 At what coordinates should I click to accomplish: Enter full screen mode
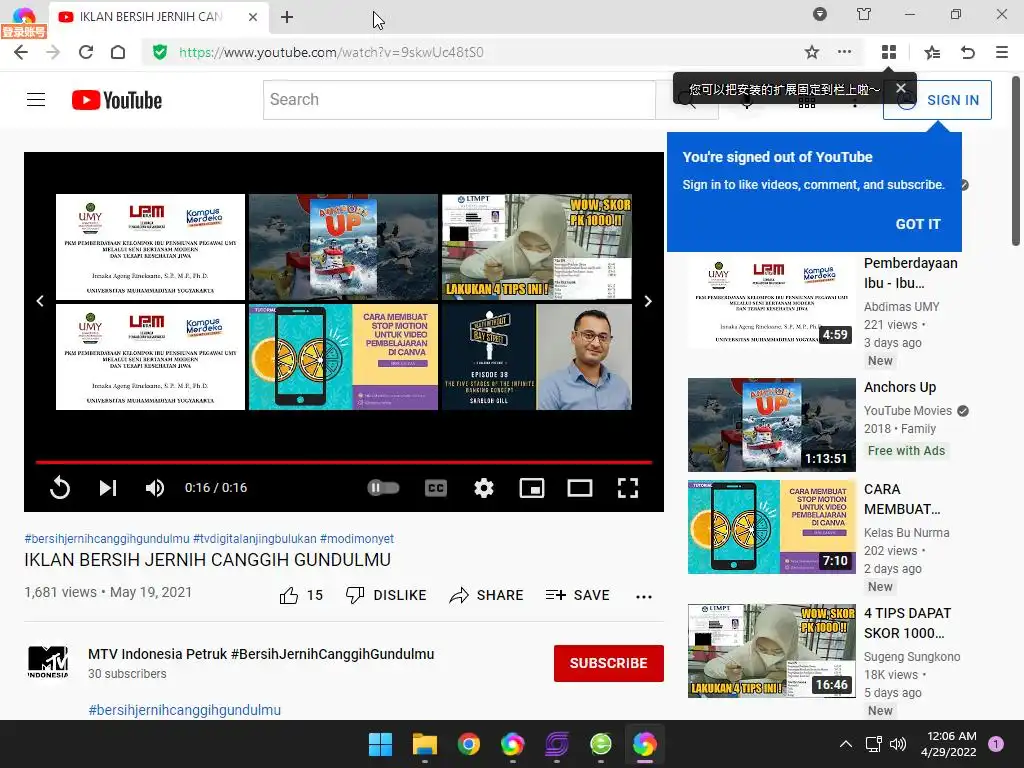(x=628, y=488)
